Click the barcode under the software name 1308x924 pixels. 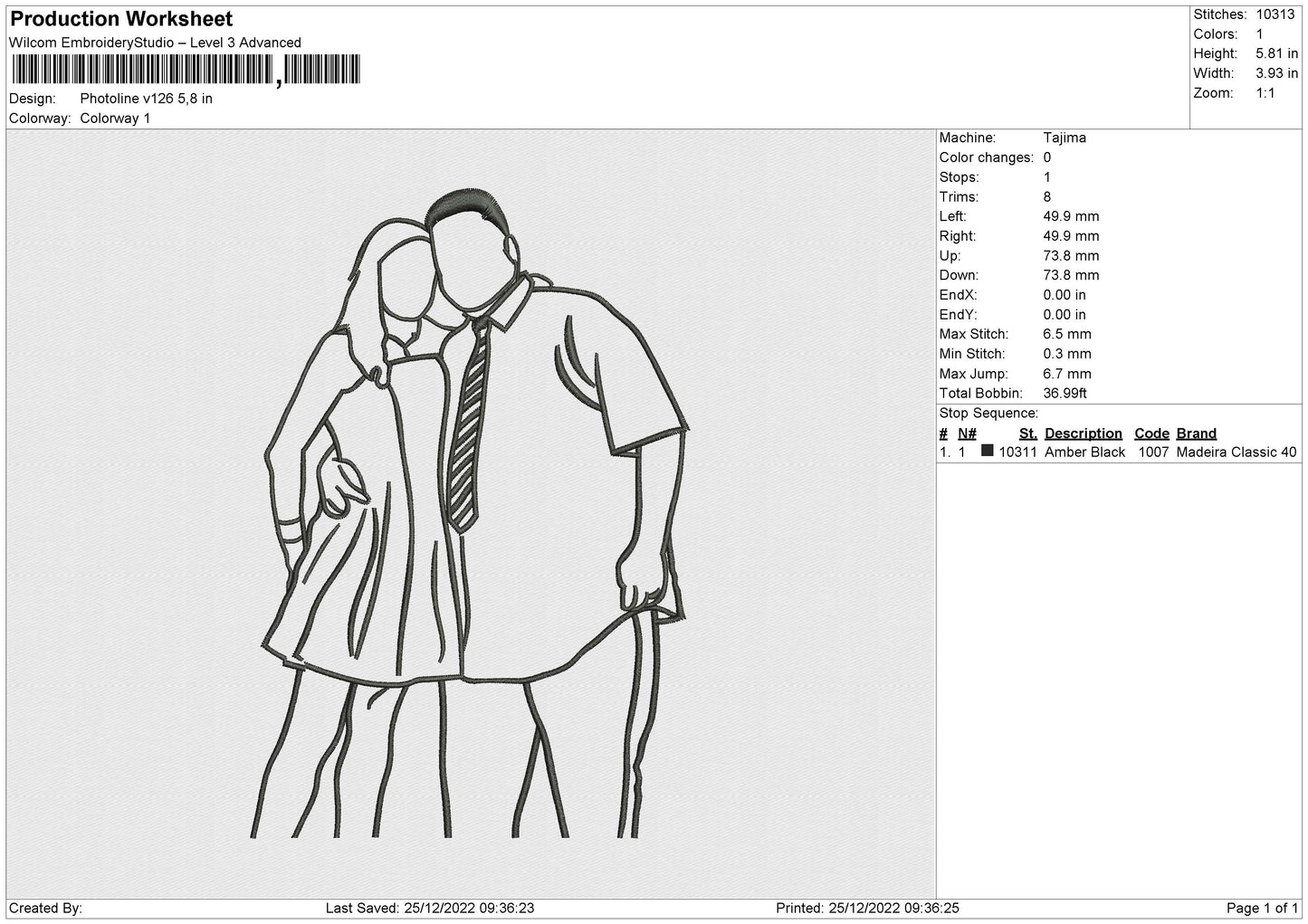point(186,70)
